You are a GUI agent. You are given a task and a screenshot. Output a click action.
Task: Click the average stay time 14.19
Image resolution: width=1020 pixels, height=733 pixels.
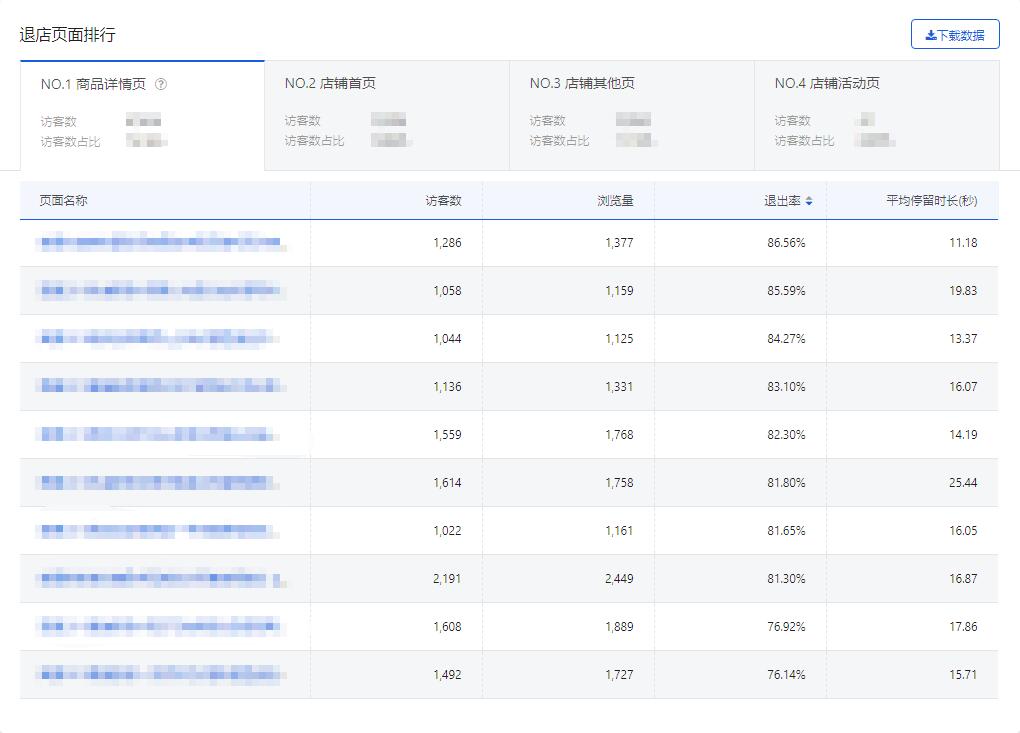tap(963, 434)
